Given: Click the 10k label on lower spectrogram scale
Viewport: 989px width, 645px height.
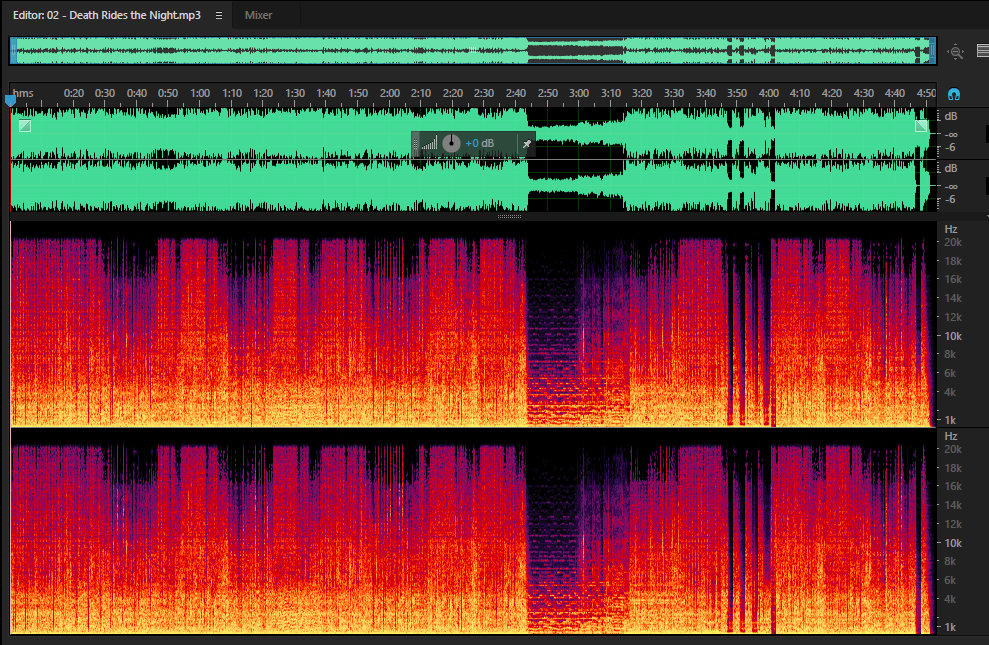Looking at the screenshot, I should point(952,543).
